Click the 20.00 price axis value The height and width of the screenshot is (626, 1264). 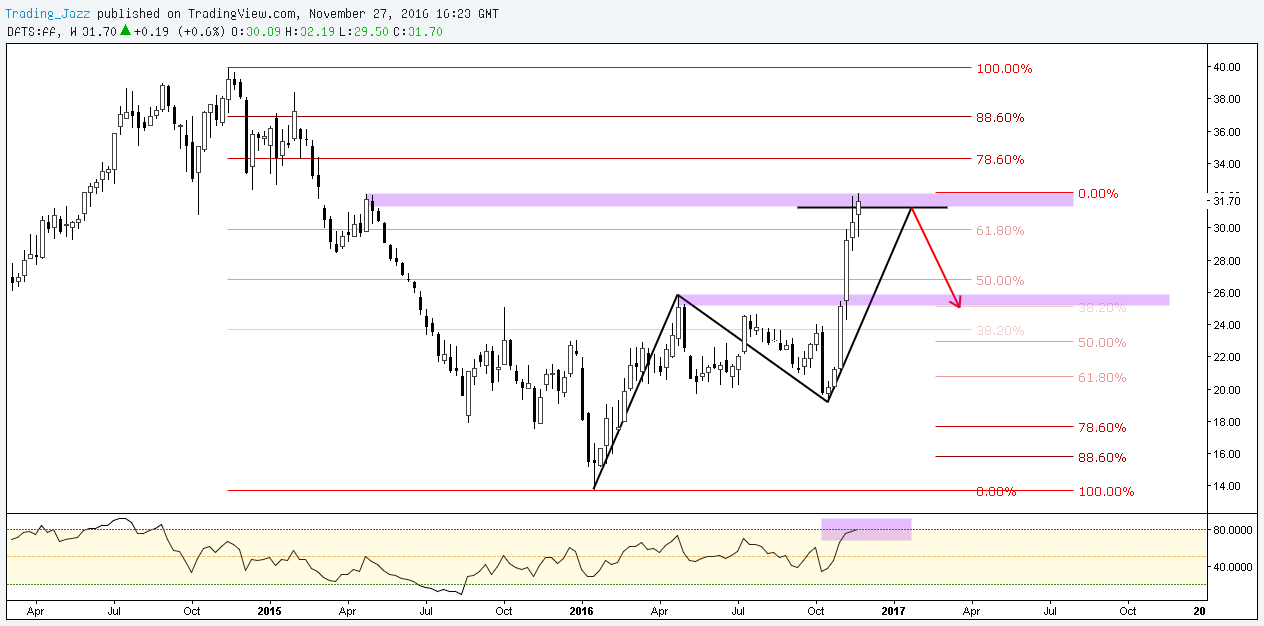1227,390
